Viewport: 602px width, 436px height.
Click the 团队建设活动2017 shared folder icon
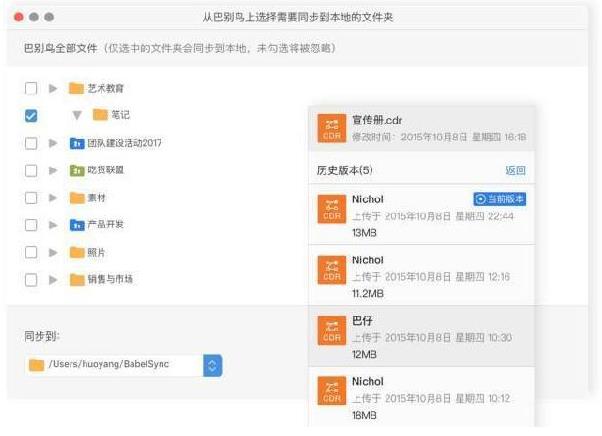coord(76,143)
